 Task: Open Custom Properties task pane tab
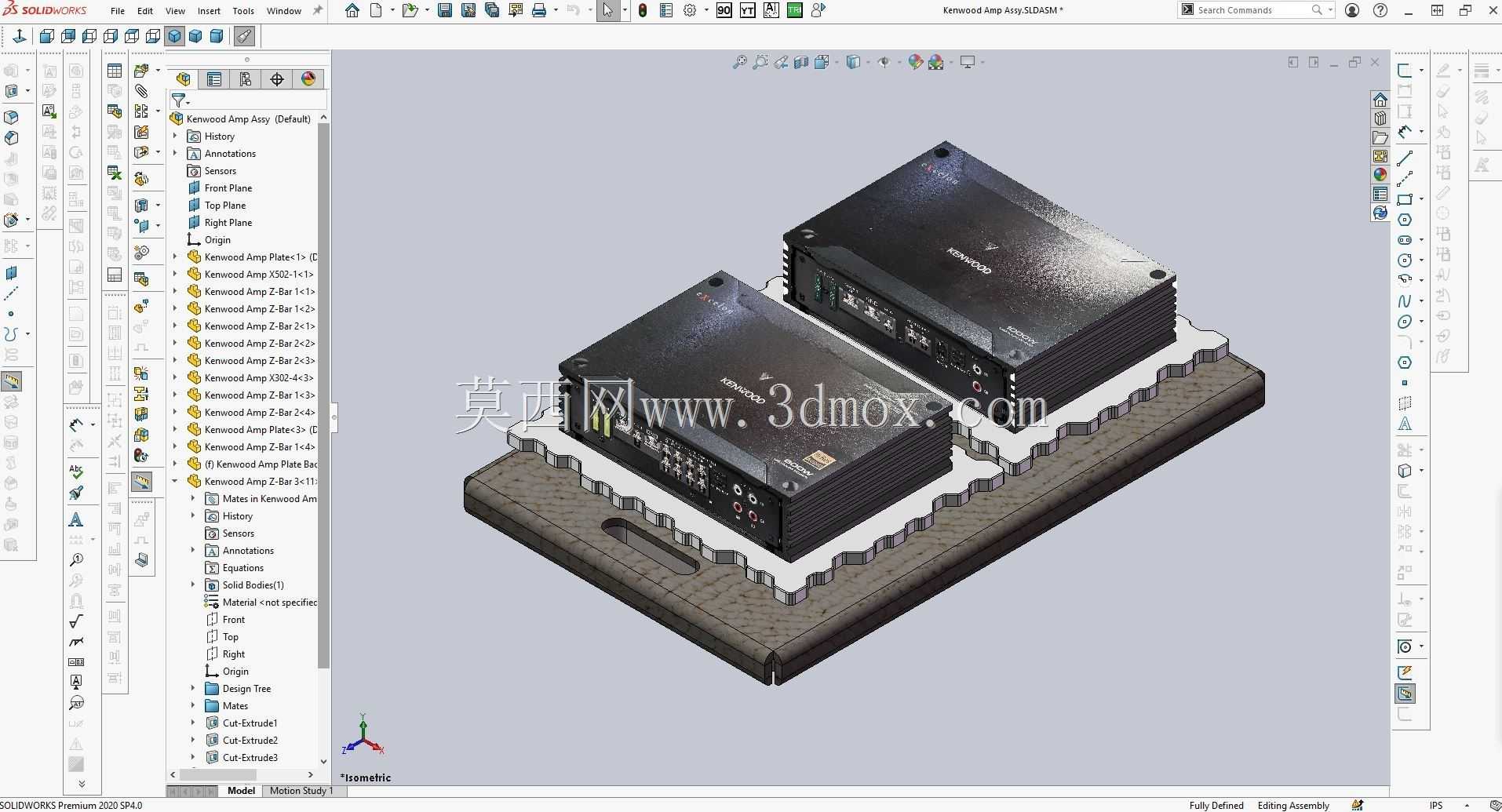1380,194
